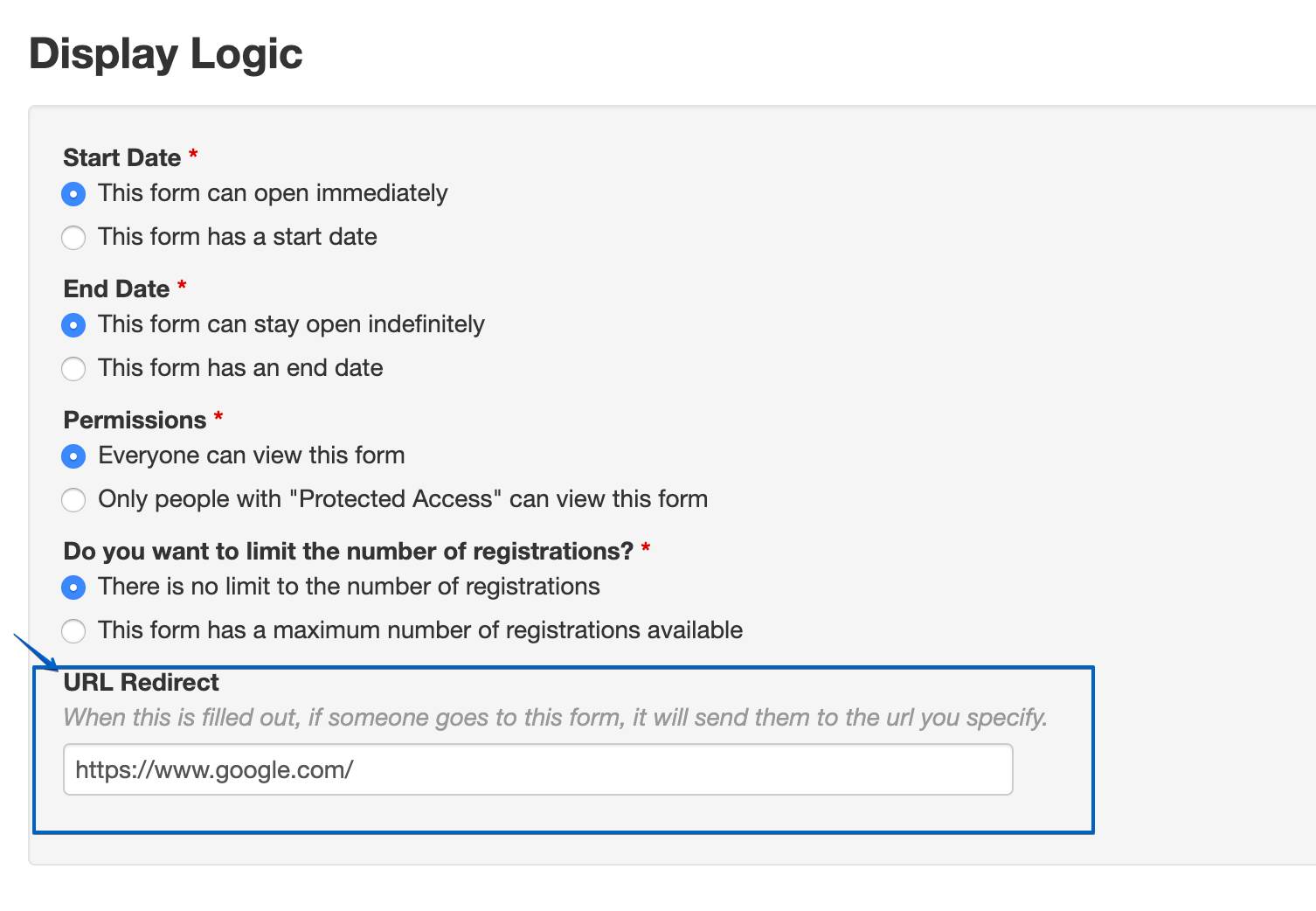Select "There is no limit" registrations radio

tap(73, 587)
